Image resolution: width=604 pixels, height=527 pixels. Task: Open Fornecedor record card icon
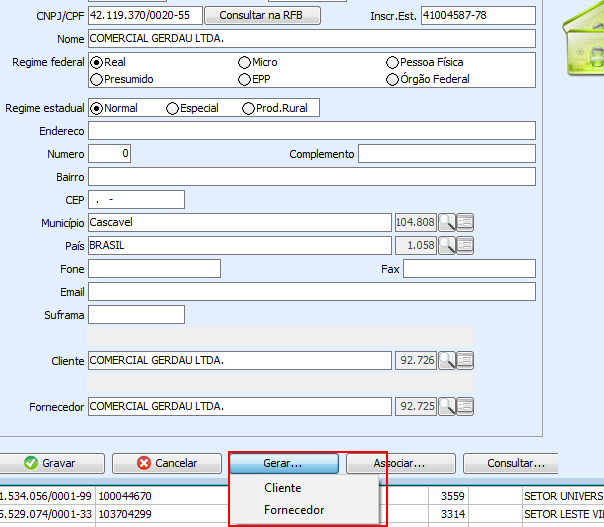pyautogui.click(x=465, y=406)
